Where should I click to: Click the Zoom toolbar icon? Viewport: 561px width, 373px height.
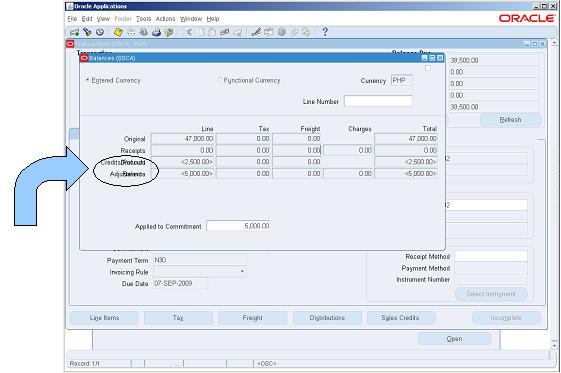[x=269, y=32]
